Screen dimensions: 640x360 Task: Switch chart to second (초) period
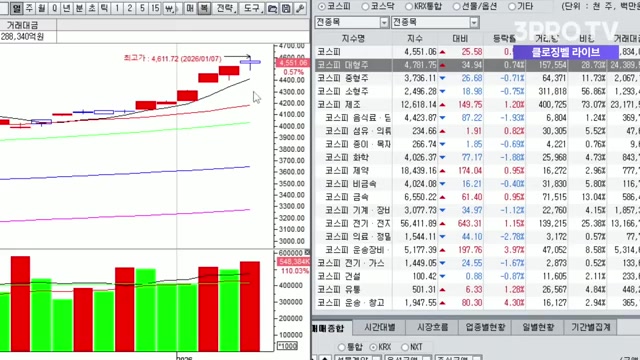pos(92,9)
